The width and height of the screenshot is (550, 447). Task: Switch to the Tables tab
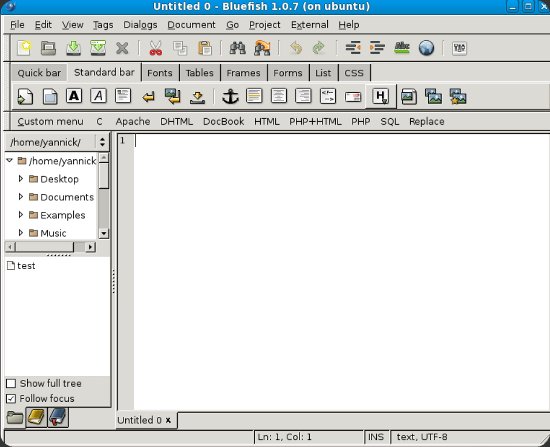[x=200, y=73]
